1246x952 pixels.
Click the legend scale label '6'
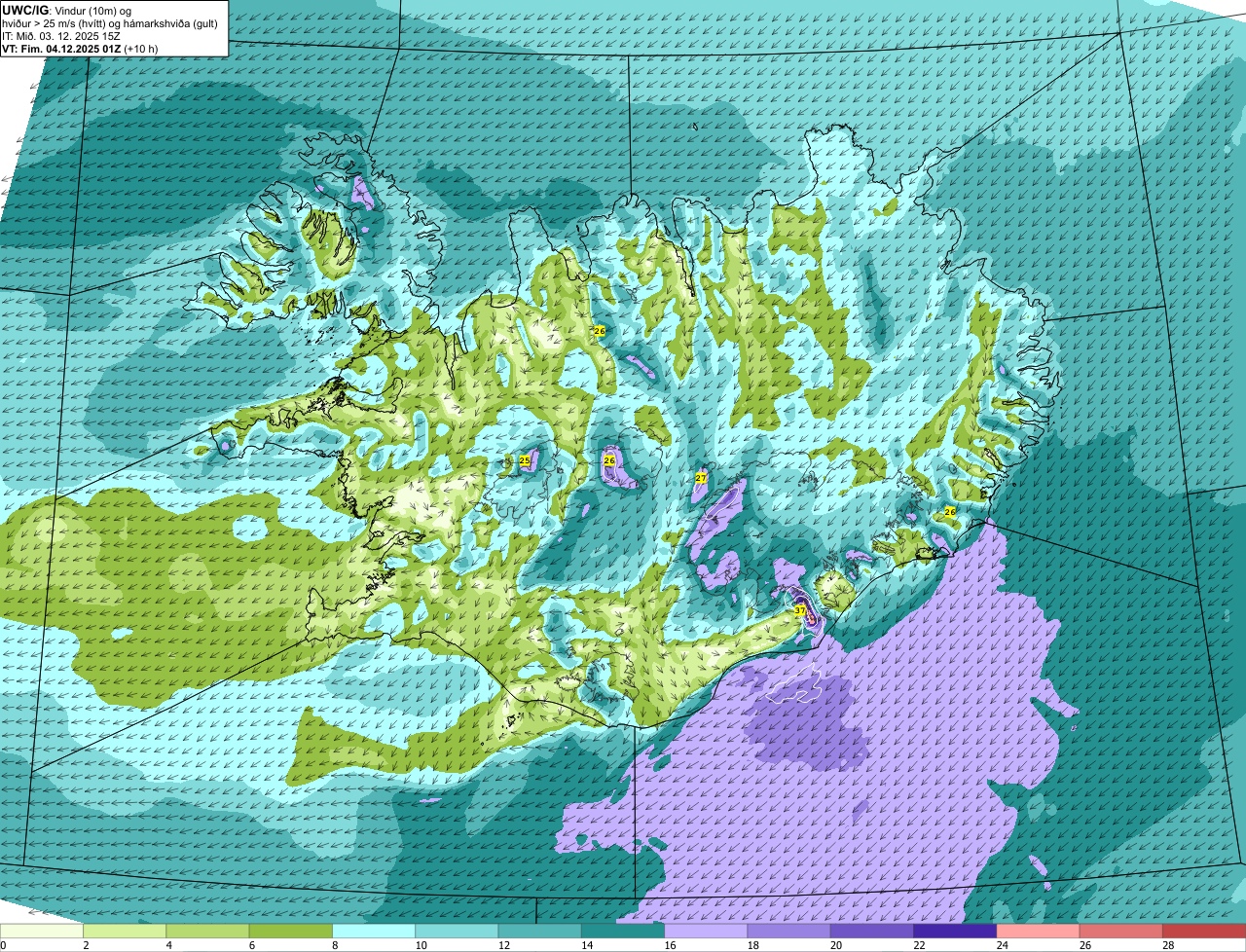click(x=251, y=945)
